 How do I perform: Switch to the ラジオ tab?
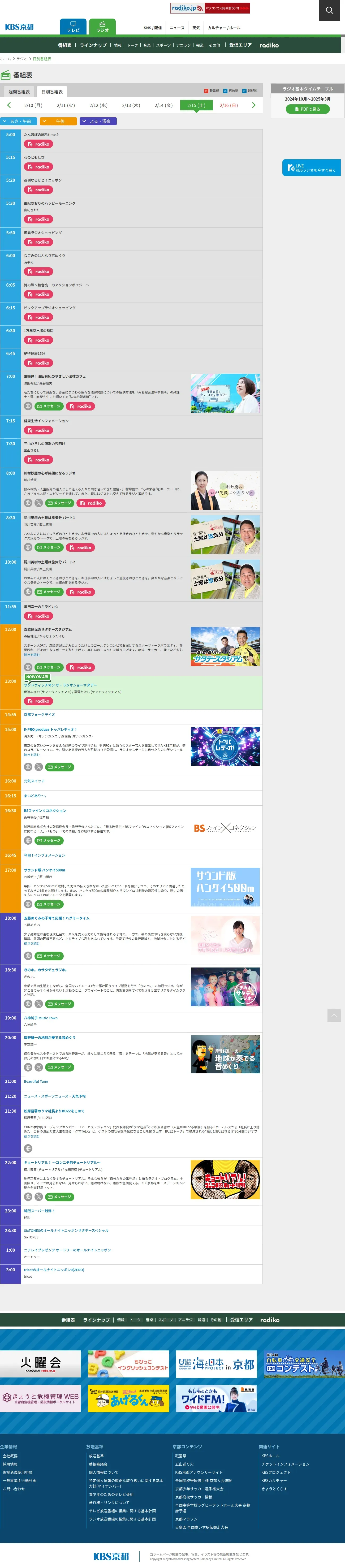[102, 27]
